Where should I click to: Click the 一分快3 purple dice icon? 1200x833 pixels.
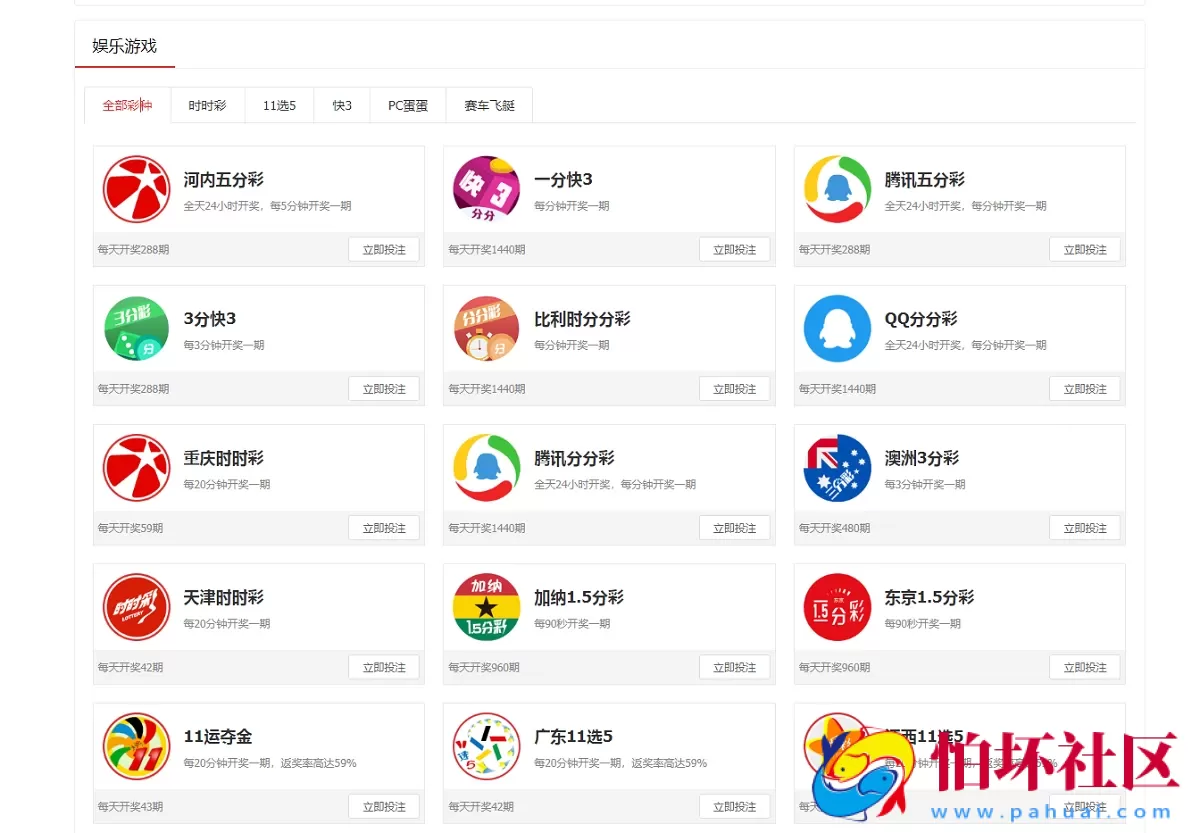click(x=486, y=188)
